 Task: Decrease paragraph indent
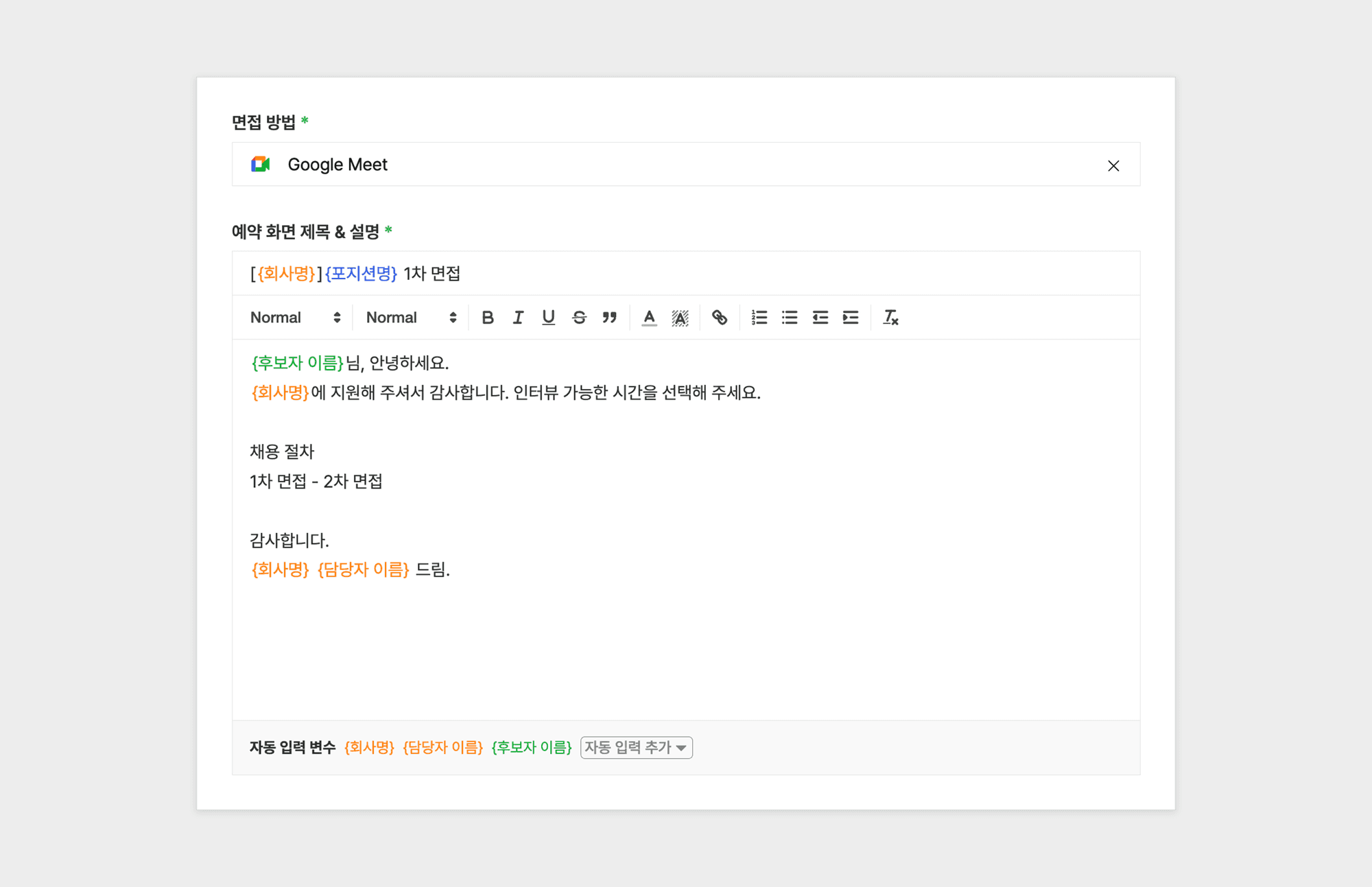820,318
